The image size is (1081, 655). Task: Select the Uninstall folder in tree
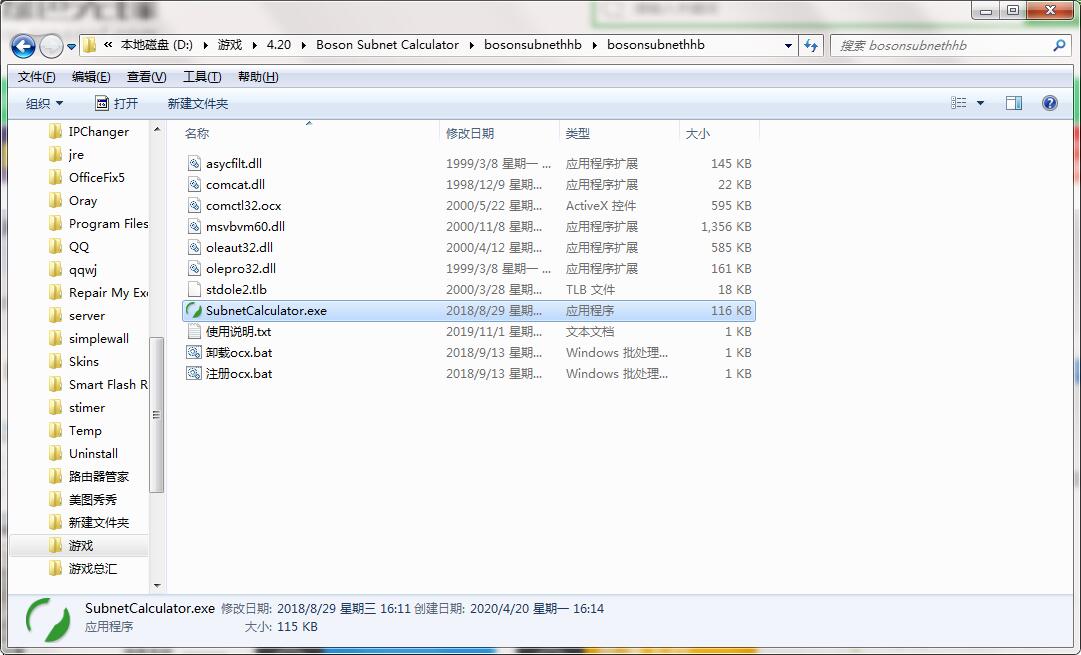tap(83, 454)
